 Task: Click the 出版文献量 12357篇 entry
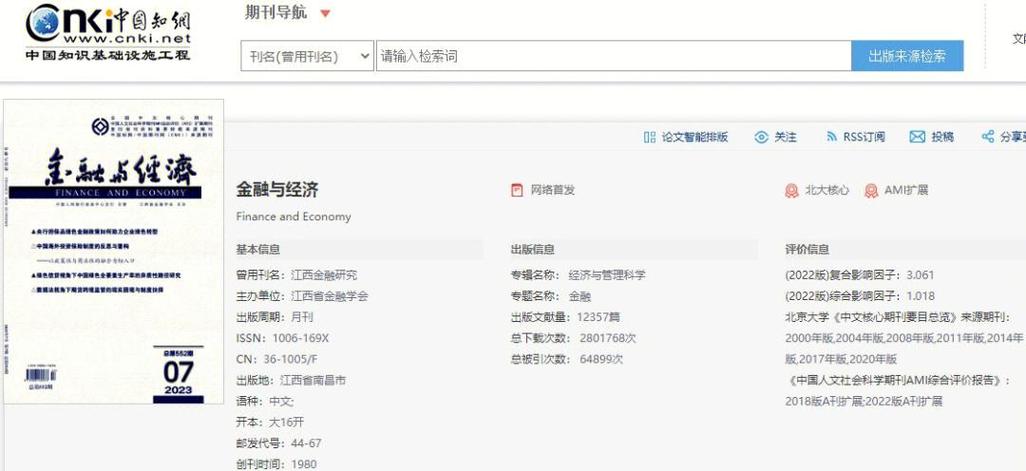565,317
